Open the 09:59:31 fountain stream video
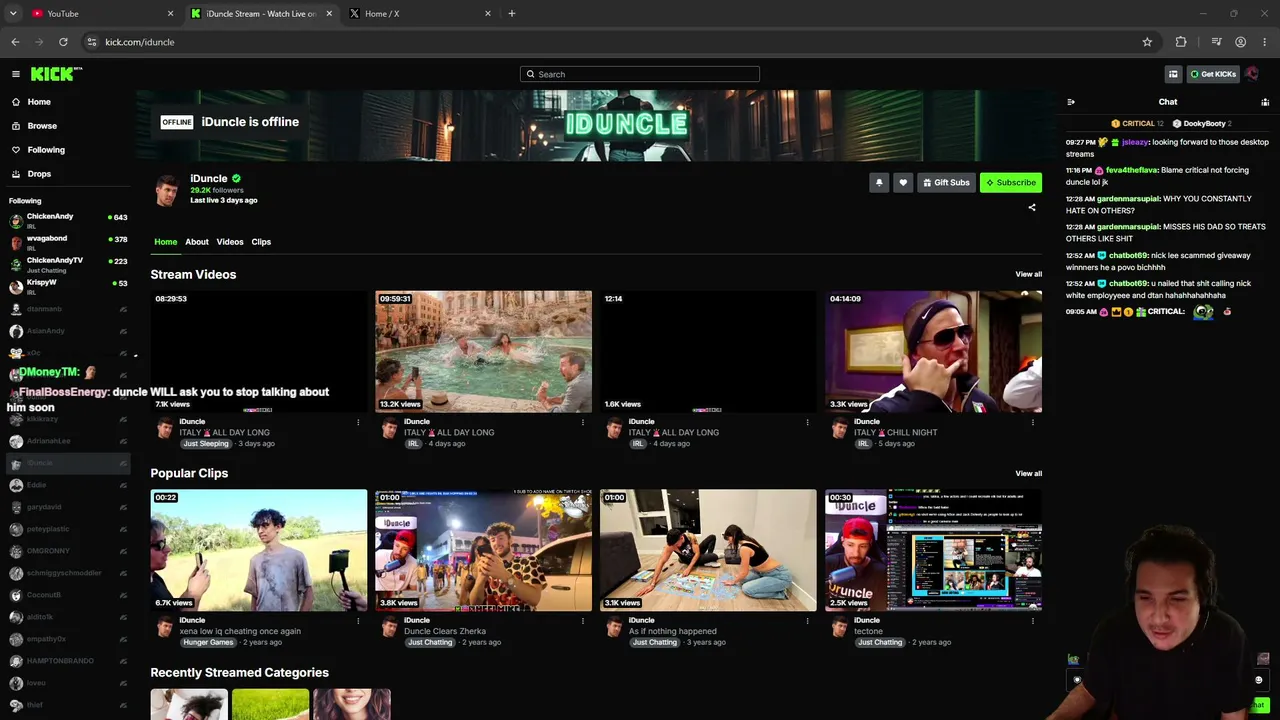 (483, 352)
